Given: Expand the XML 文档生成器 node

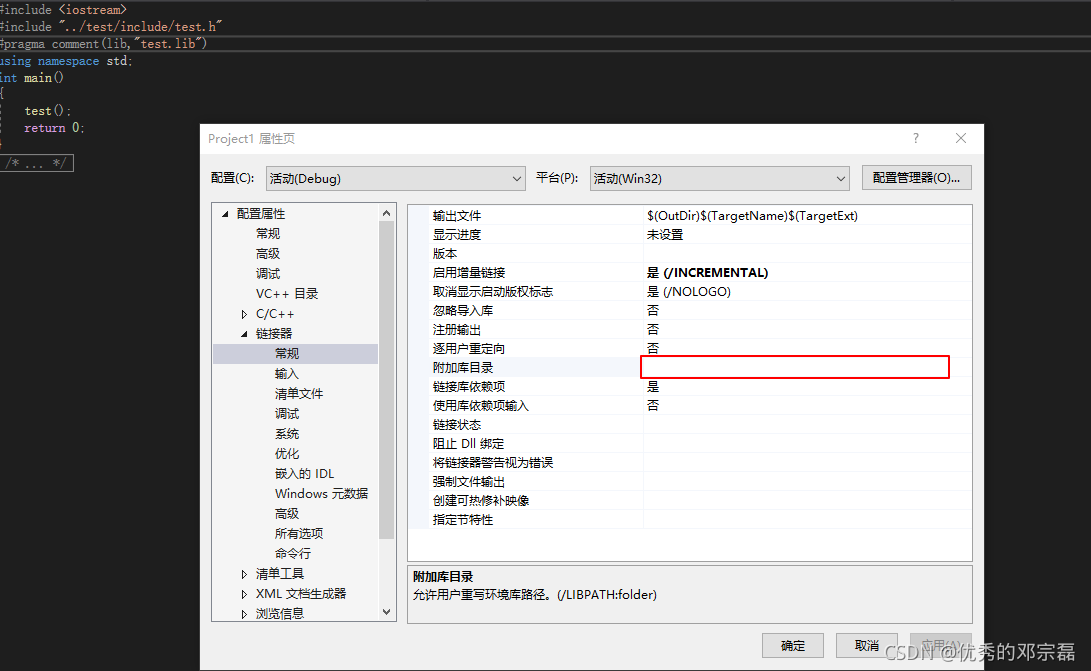Looking at the screenshot, I should (244, 594).
